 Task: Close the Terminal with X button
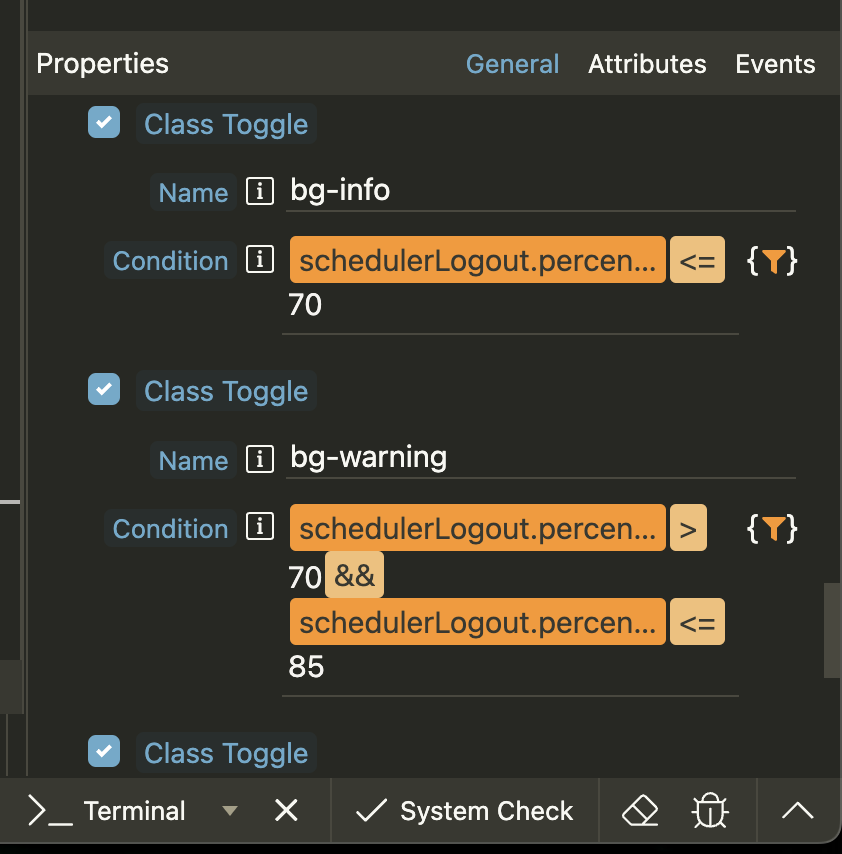(x=286, y=811)
